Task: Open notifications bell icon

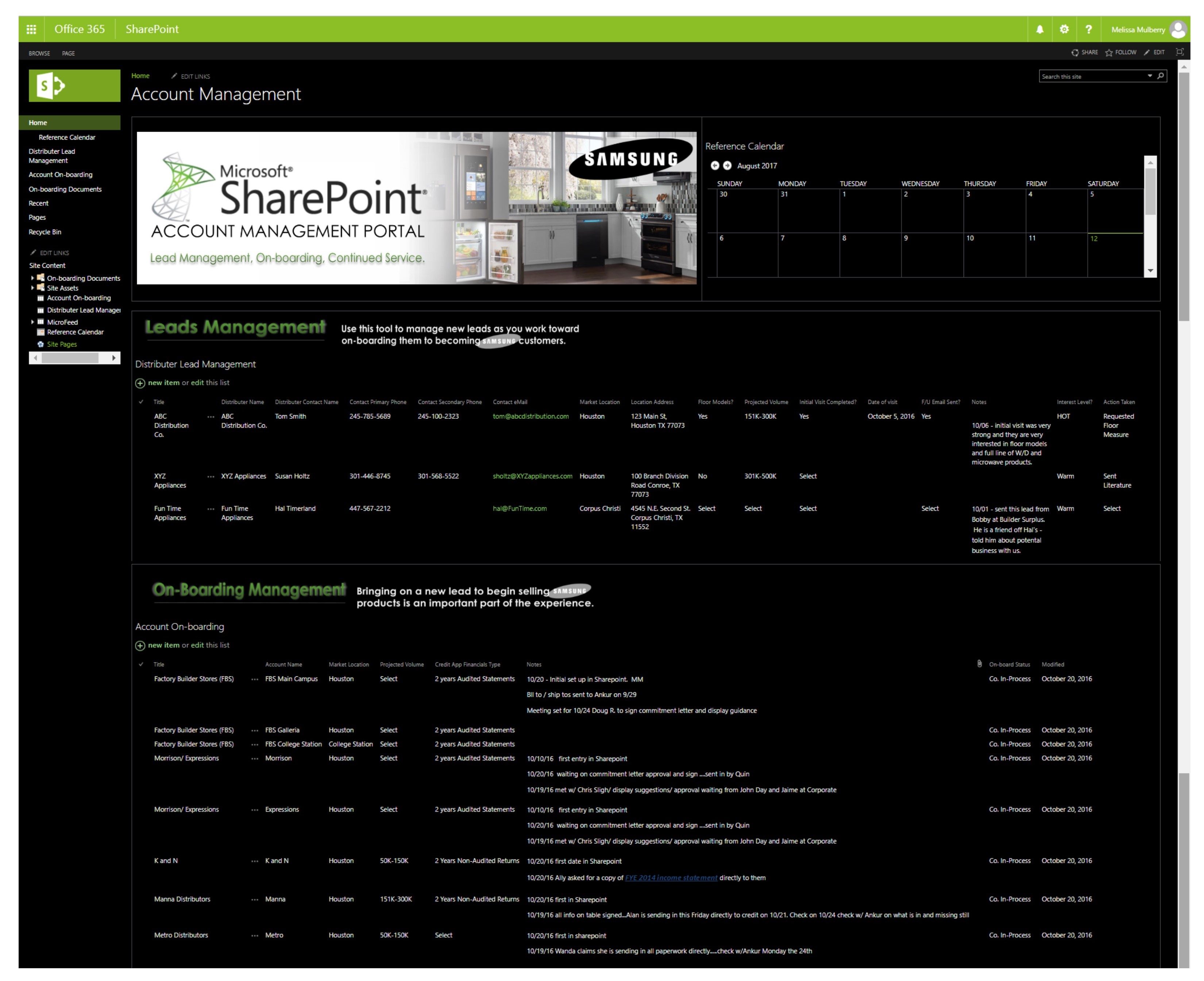Action: [1039, 30]
